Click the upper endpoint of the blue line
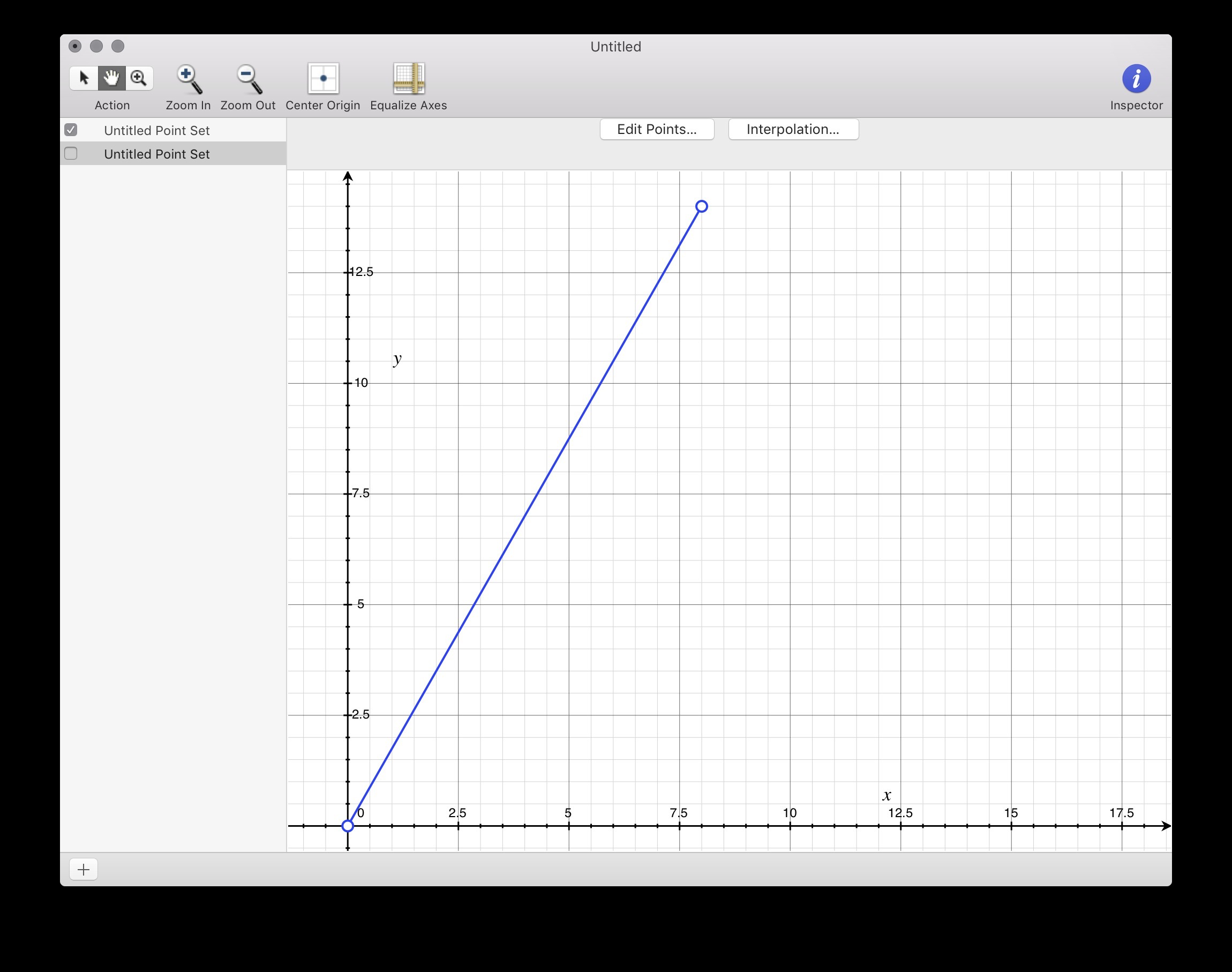 tap(701, 207)
